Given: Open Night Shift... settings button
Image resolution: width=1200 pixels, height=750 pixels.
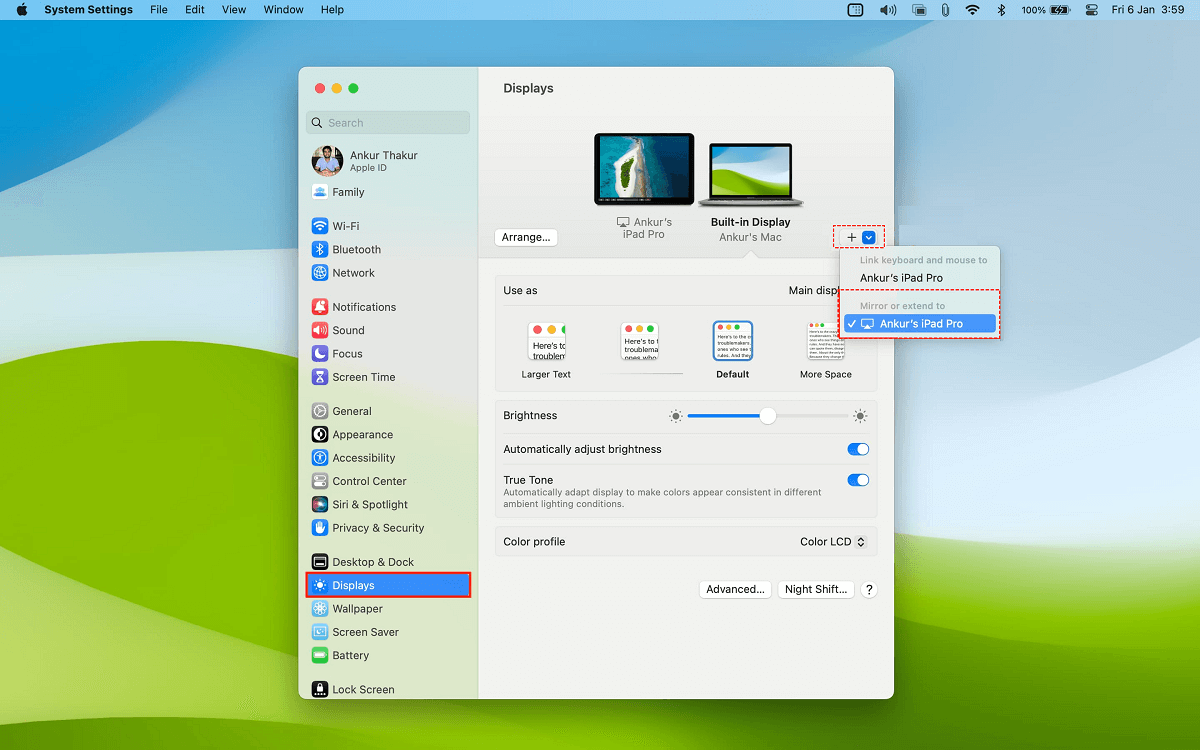Looking at the screenshot, I should tap(816, 590).
